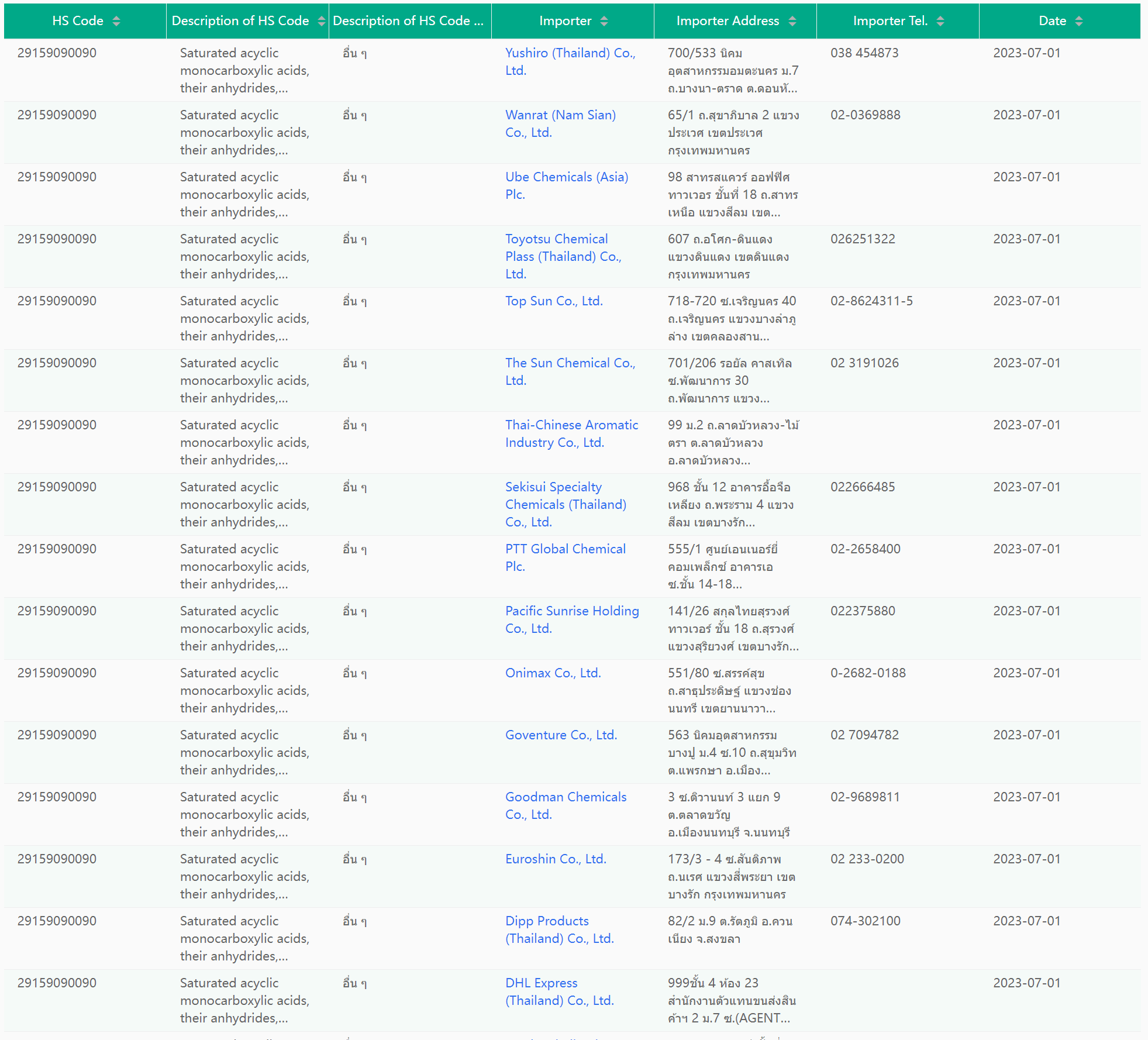
Task: Click address starting 82/2 in Dipp Products row
Action: 730,929
